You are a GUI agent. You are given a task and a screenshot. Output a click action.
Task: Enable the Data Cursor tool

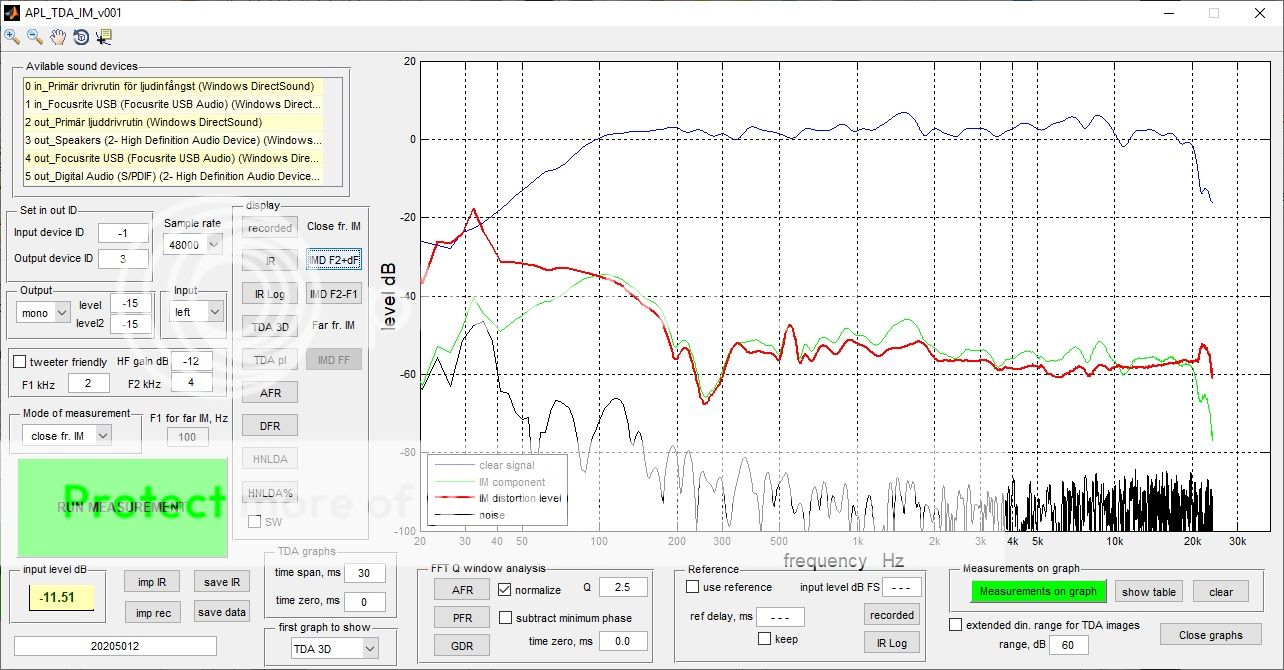(104, 37)
